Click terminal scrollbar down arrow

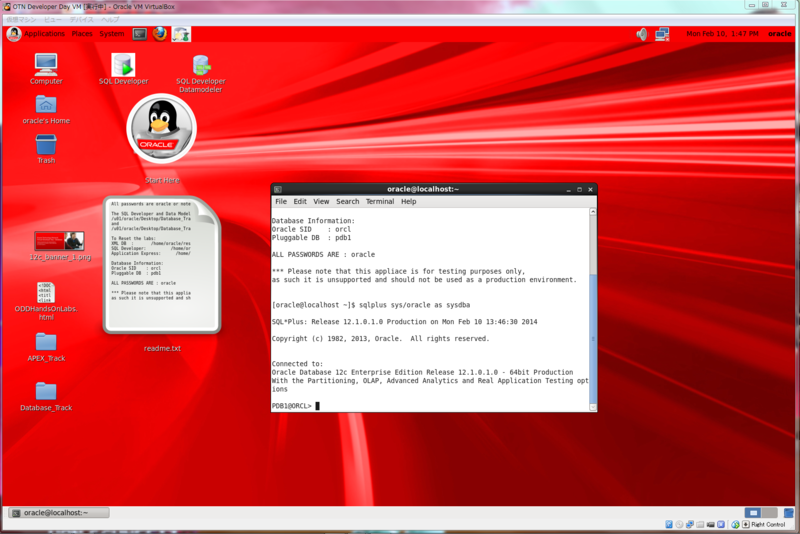point(593,407)
